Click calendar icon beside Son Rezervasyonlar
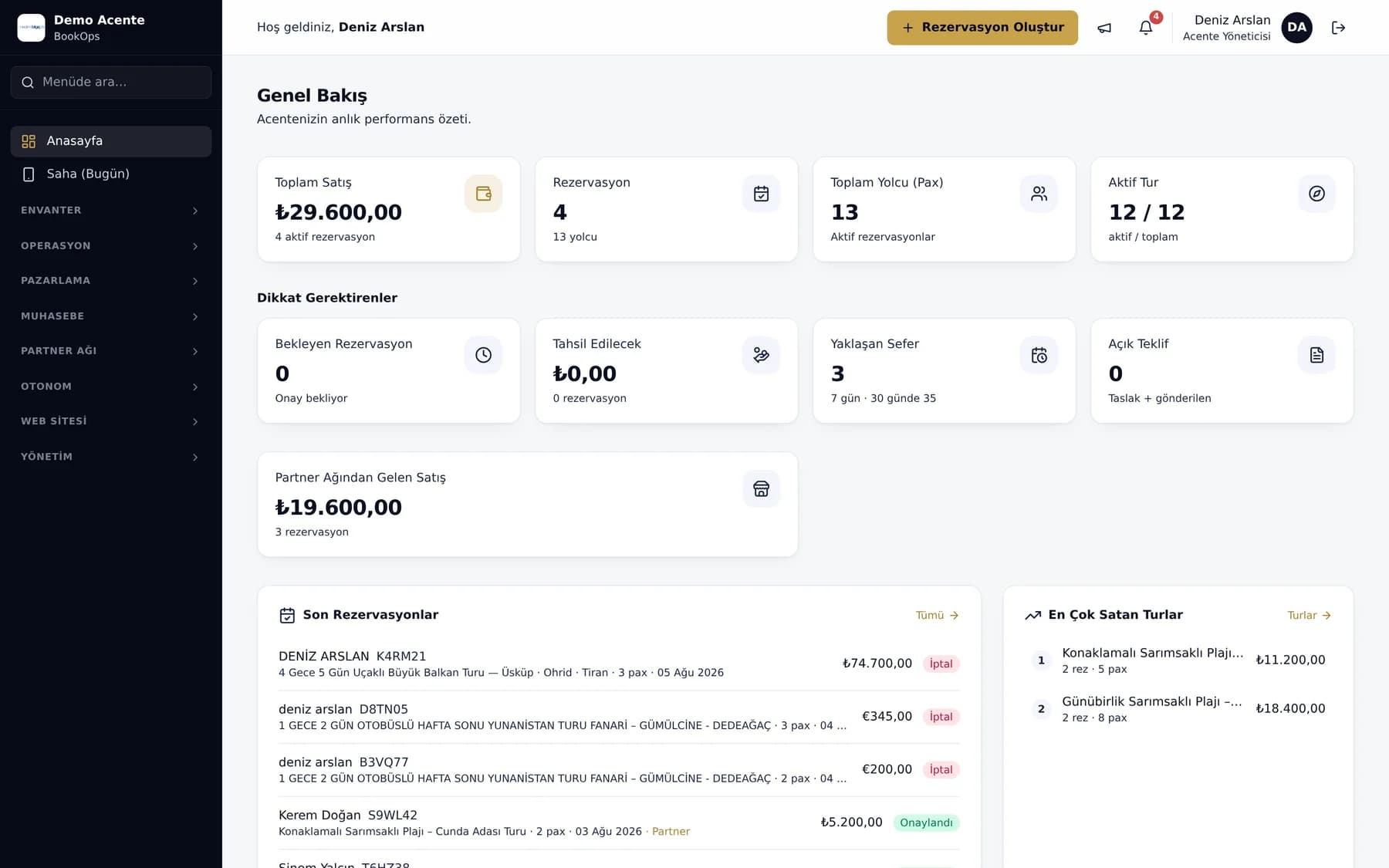The height and width of the screenshot is (868, 1389). coord(287,615)
